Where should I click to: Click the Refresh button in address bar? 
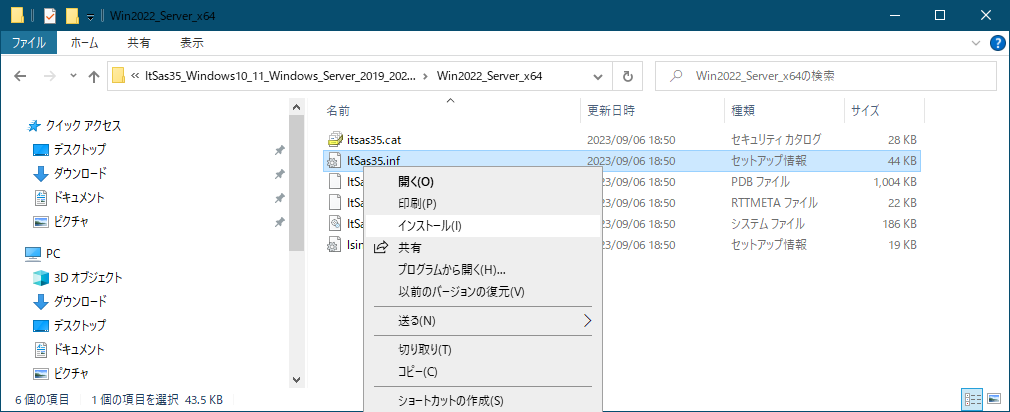tap(628, 76)
